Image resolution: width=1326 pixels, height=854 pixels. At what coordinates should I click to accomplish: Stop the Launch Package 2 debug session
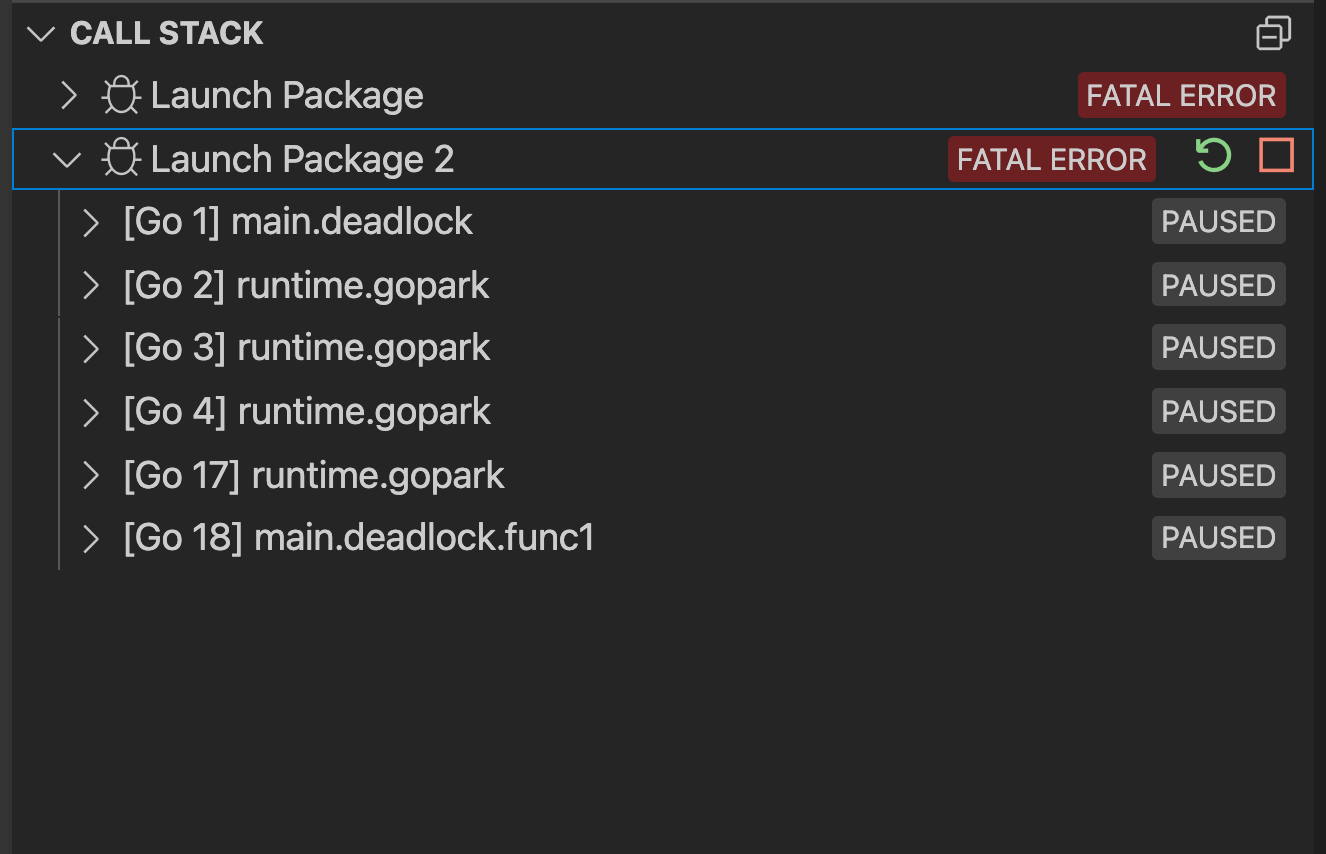click(1276, 156)
